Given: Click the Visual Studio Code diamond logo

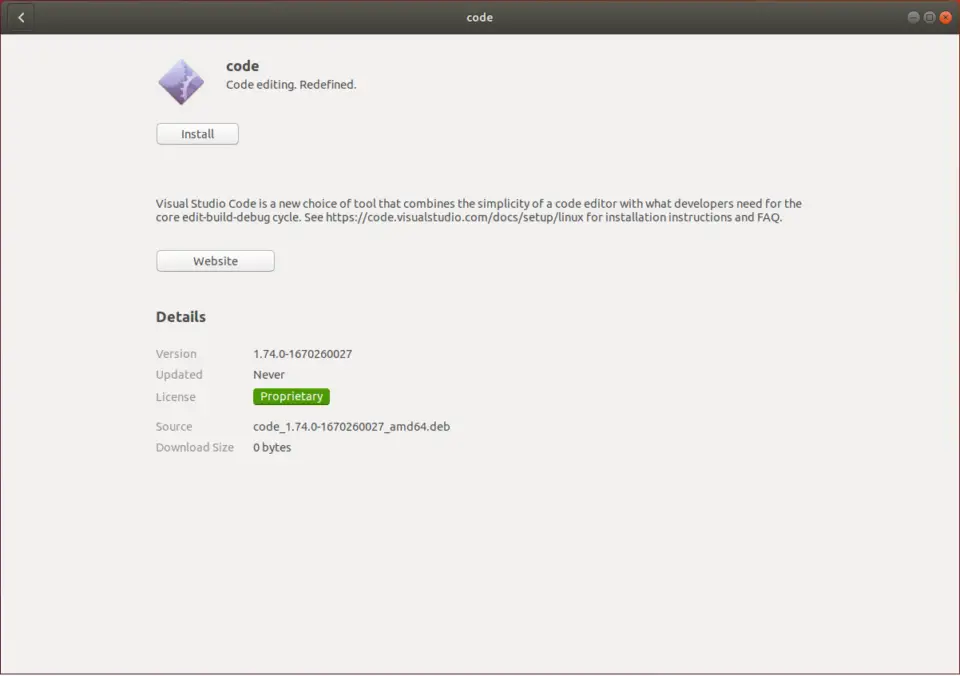Looking at the screenshot, I should click(181, 81).
